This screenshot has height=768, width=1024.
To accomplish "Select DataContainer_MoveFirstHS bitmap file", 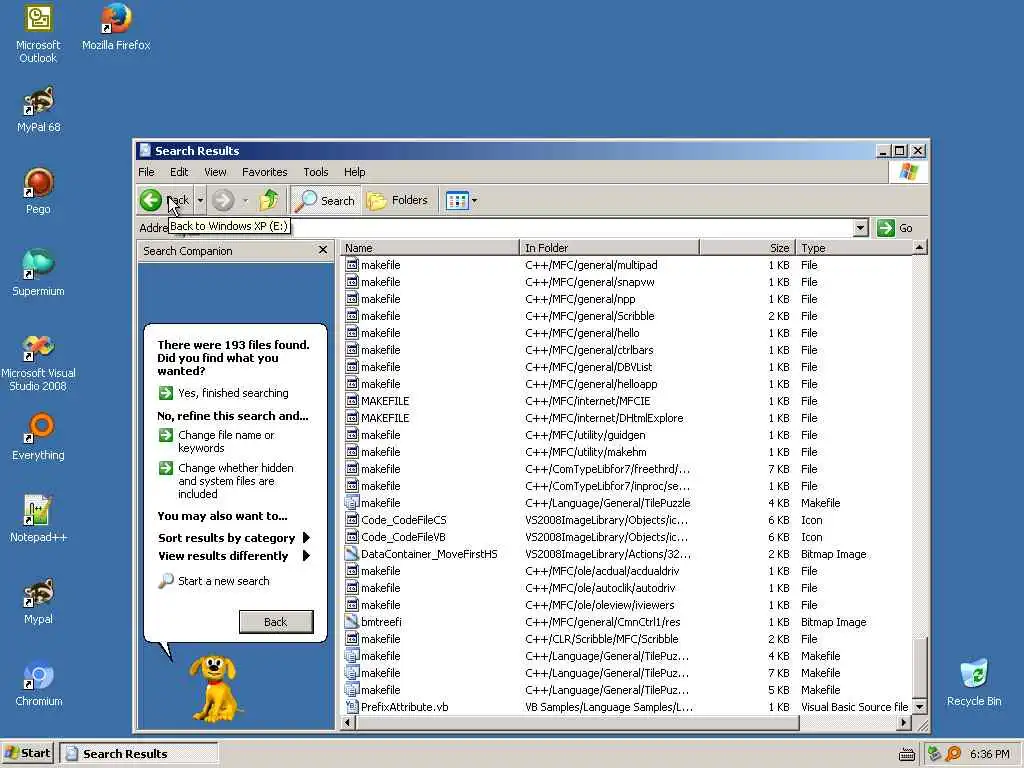I will [428, 554].
